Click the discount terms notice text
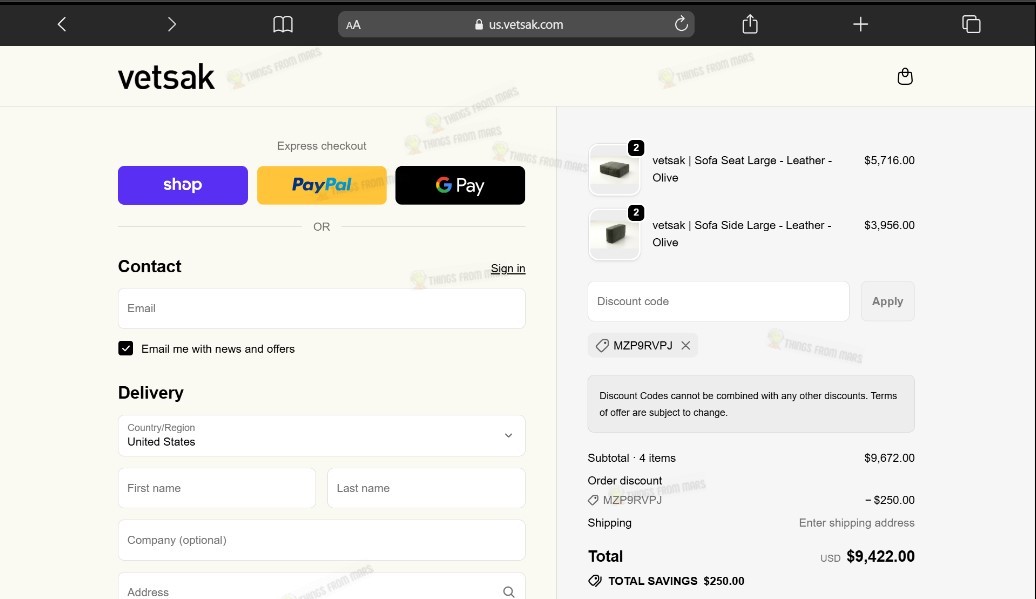This screenshot has height=599, width=1036. click(748, 404)
